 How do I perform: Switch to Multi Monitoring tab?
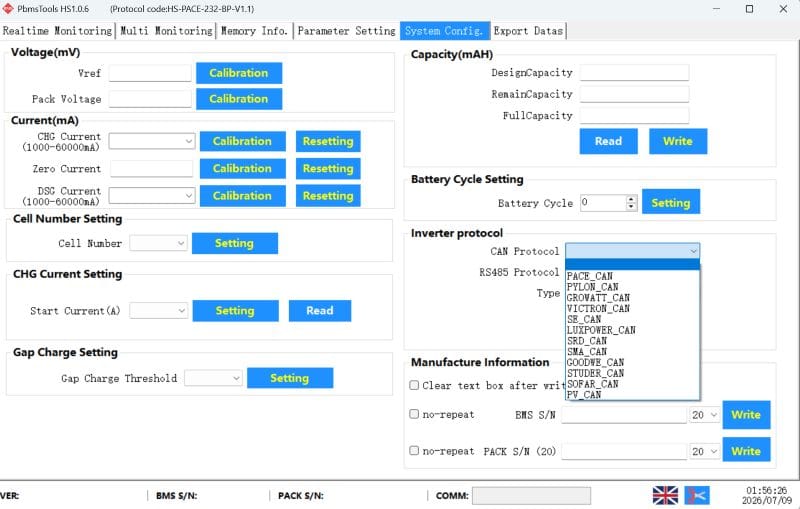(x=166, y=31)
